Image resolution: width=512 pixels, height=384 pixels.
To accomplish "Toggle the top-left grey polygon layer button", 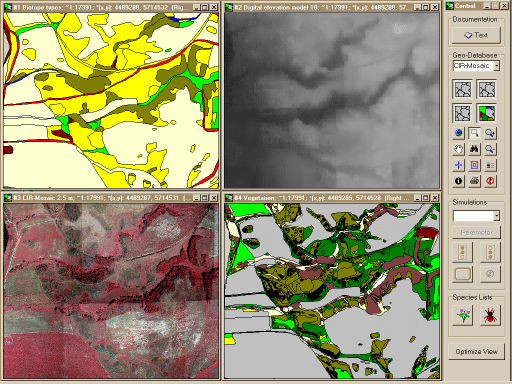I will pyautogui.click(x=463, y=89).
